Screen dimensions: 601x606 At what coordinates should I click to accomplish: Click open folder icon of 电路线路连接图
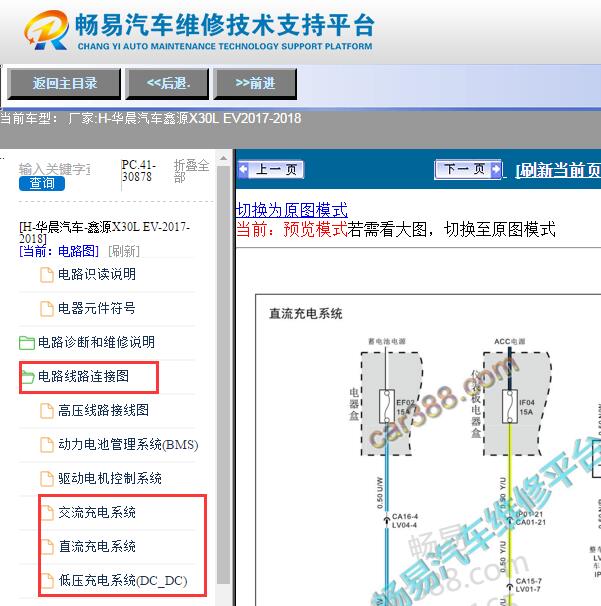[x=27, y=377]
